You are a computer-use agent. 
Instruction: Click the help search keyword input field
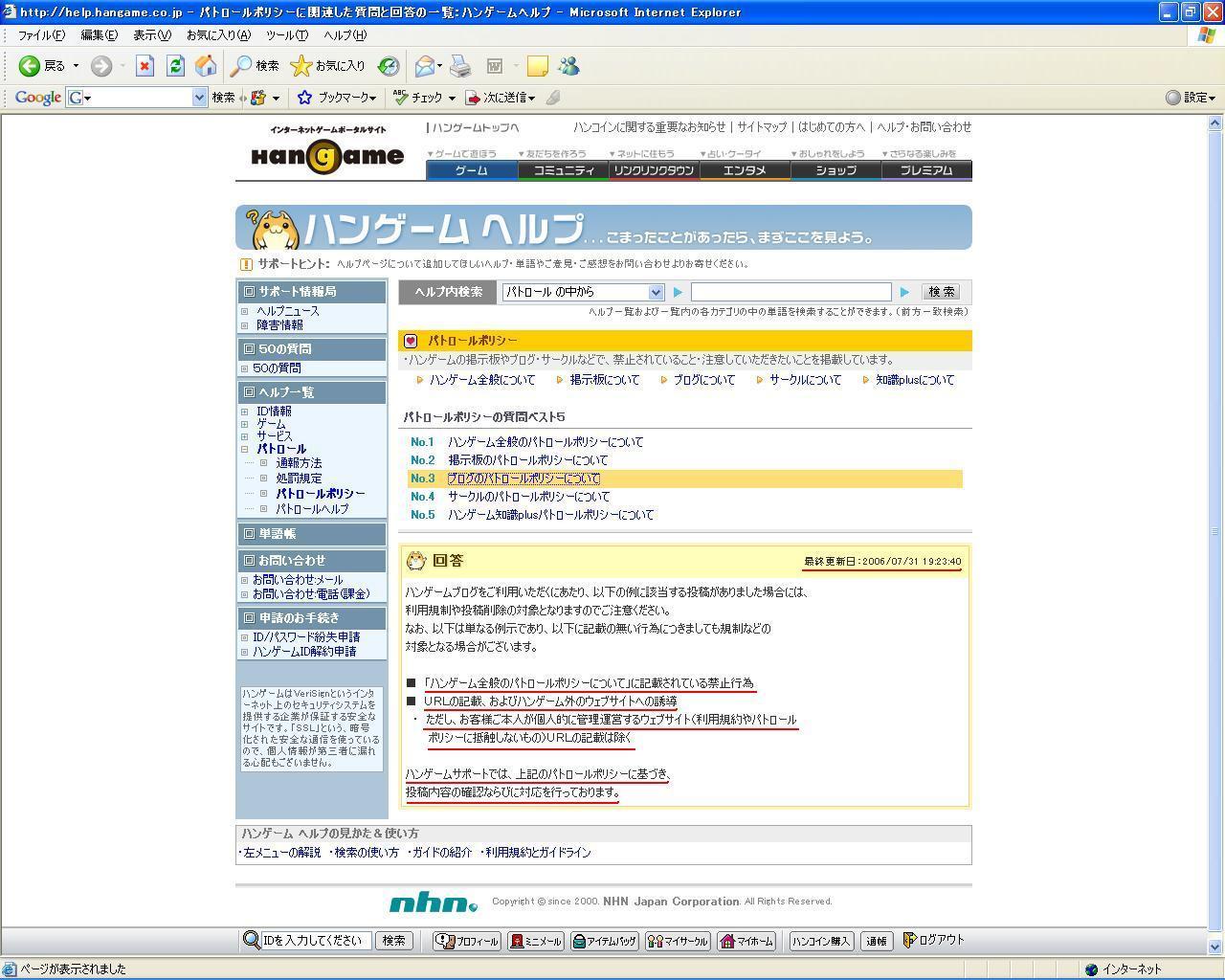point(791,292)
